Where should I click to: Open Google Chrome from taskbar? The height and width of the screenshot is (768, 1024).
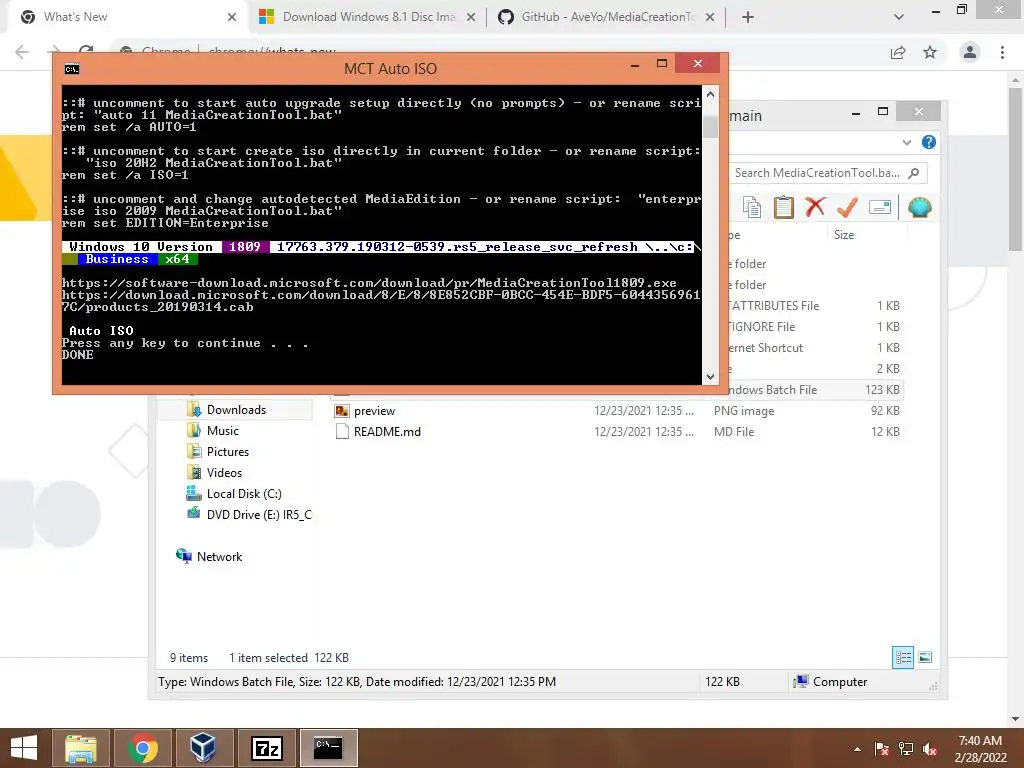pos(142,748)
